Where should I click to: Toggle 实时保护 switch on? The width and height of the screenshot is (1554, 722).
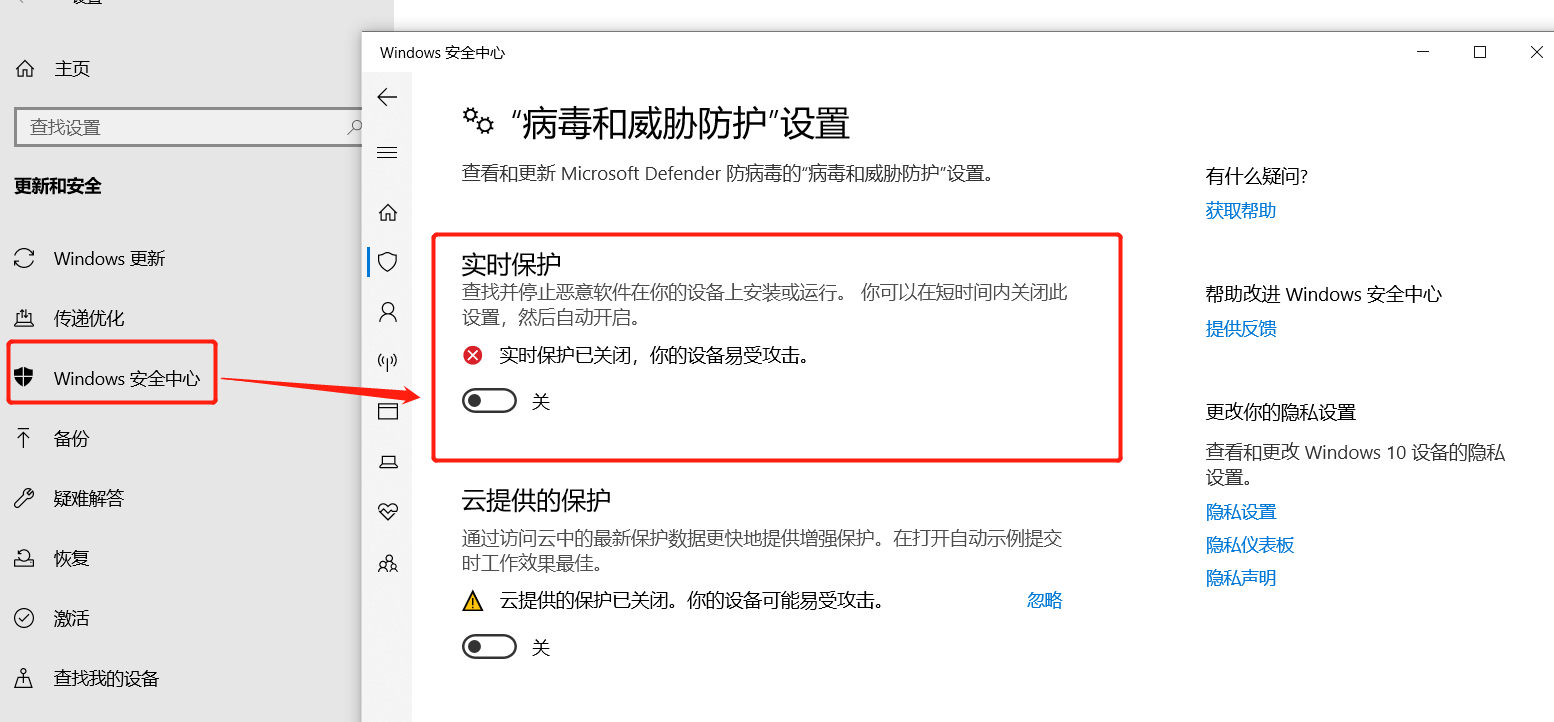click(489, 401)
